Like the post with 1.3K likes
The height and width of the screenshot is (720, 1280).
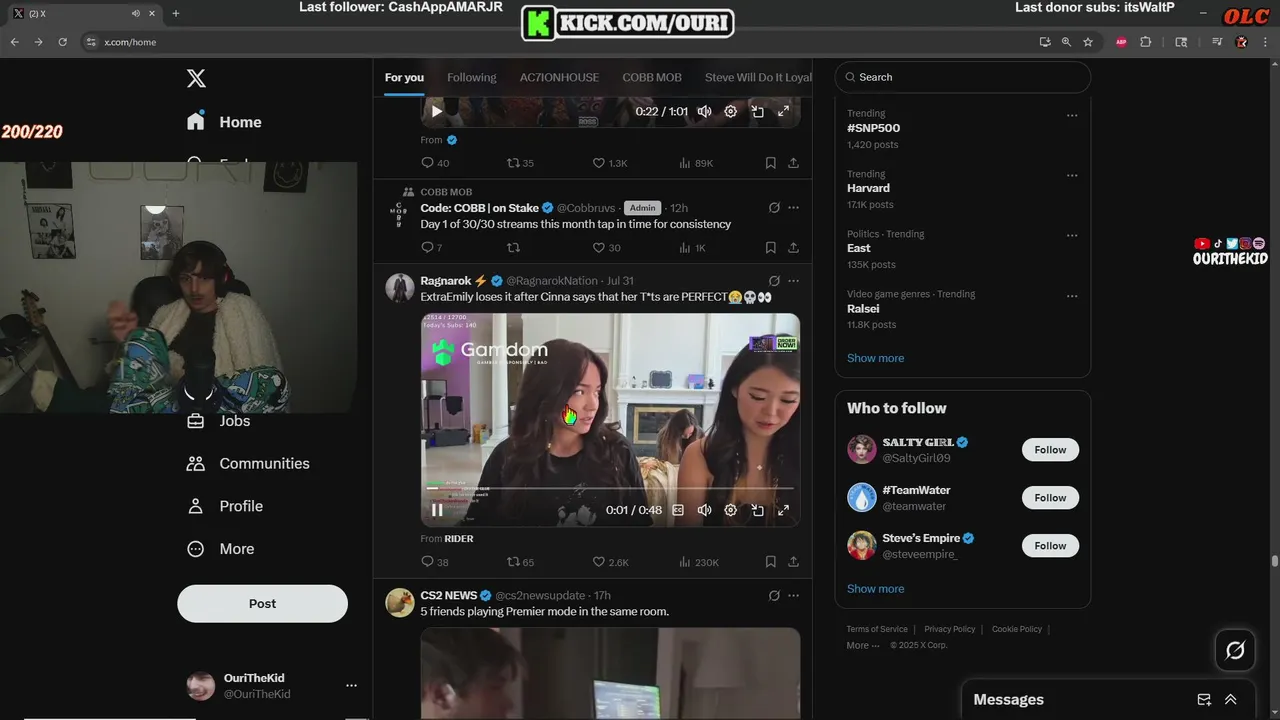610,163
